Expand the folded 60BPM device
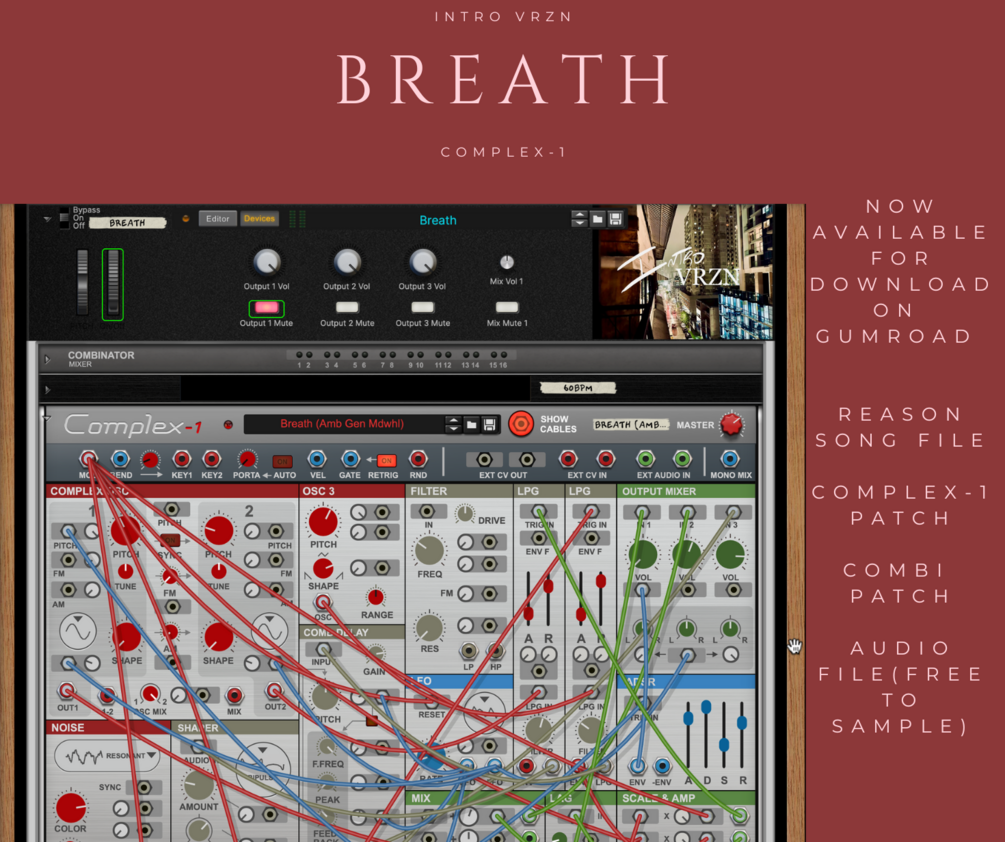The width and height of the screenshot is (1005, 842). pos(47,390)
